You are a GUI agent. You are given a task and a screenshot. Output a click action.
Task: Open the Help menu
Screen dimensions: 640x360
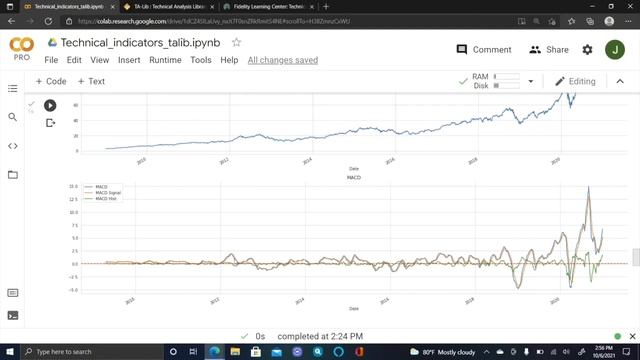tap(229, 60)
